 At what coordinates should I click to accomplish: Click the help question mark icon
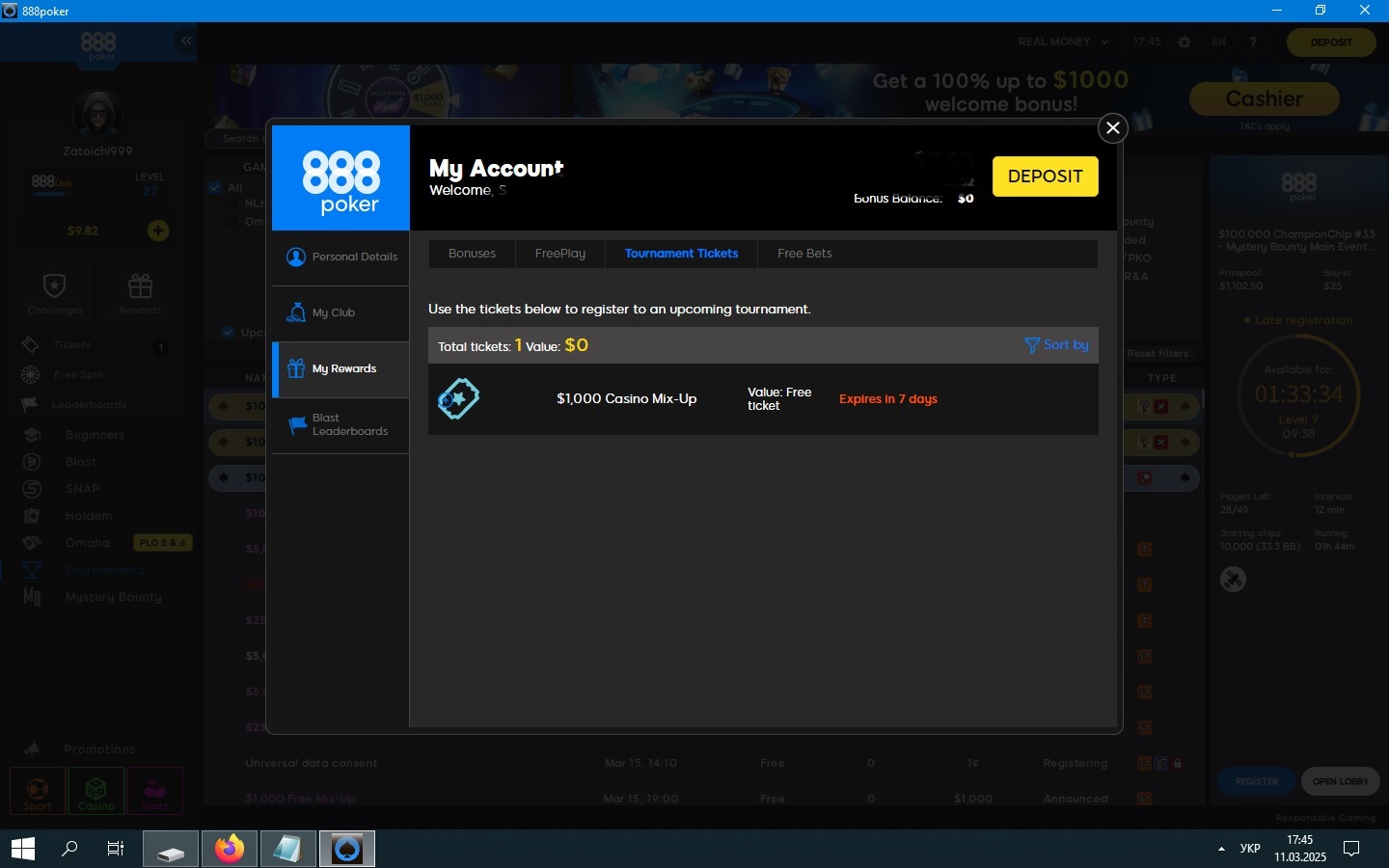[x=1253, y=42]
